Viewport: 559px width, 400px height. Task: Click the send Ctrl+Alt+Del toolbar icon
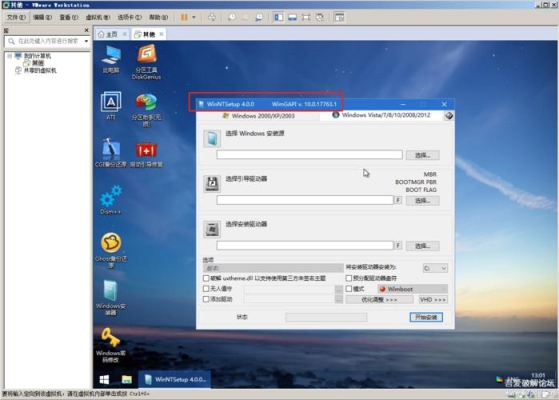tap(212, 17)
